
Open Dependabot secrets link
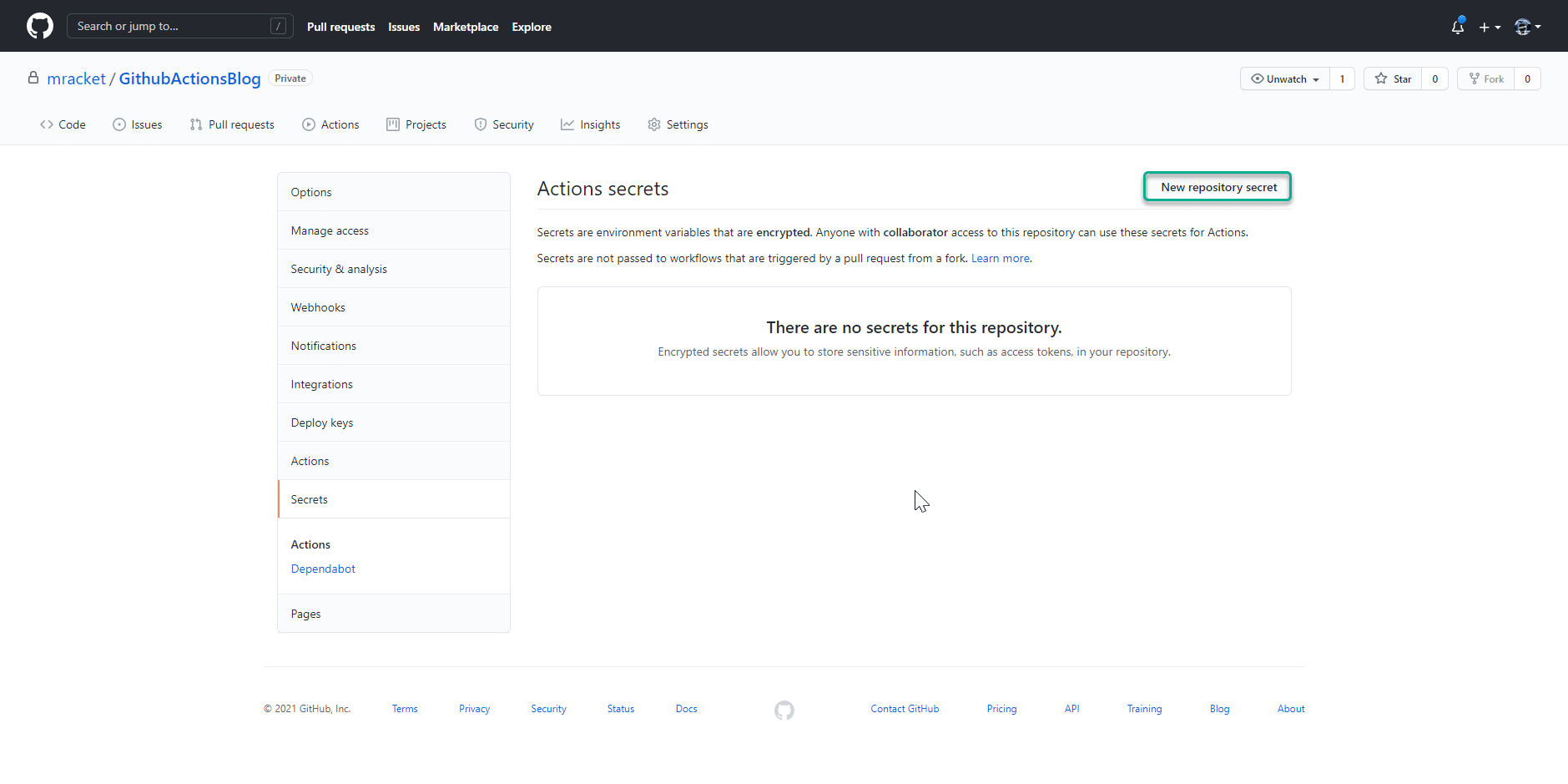coord(323,569)
